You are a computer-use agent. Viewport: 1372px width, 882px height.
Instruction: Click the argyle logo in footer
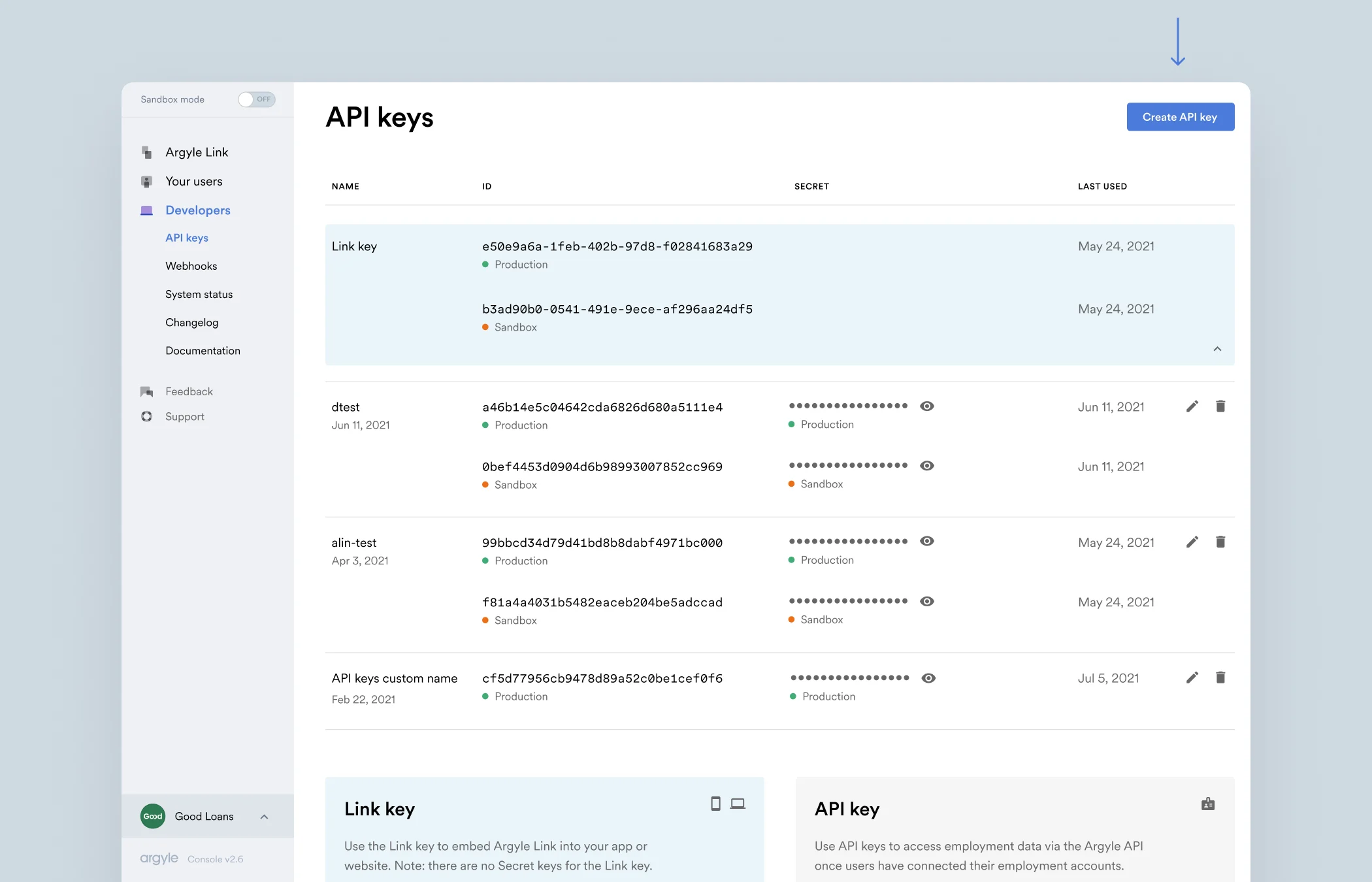[159, 858]
